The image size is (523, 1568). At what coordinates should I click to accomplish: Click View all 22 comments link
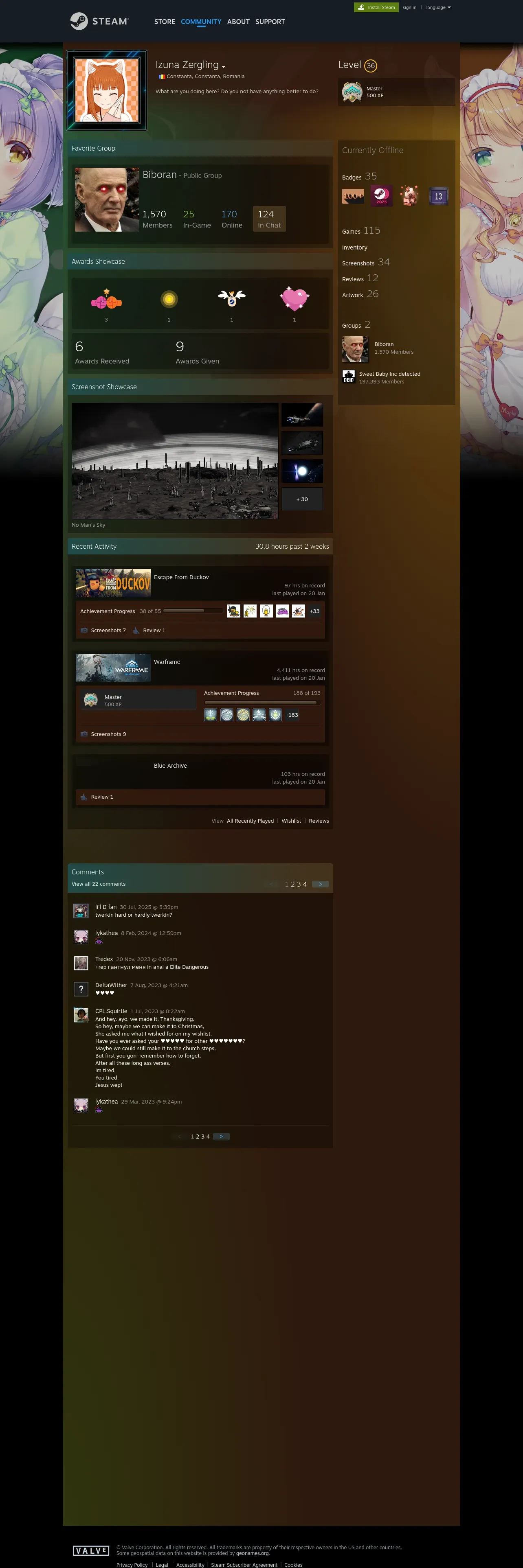(99, 885)
